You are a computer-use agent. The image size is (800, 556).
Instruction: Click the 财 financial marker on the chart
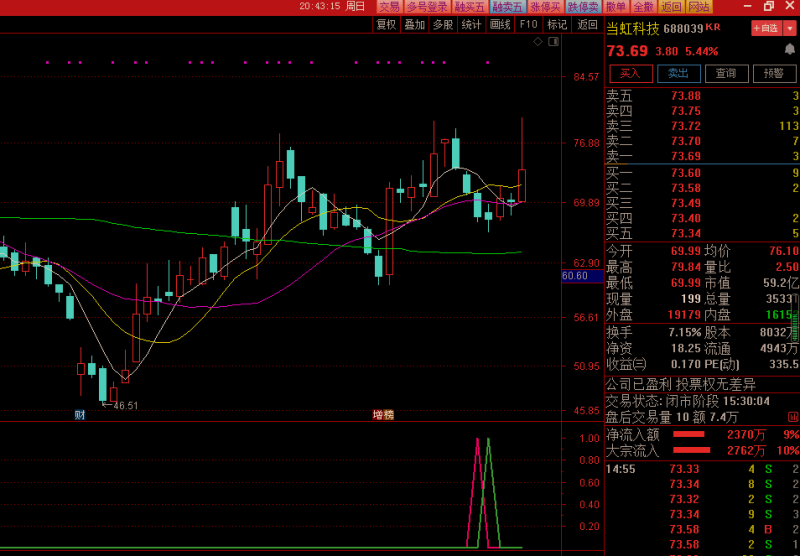coord(80,414)
